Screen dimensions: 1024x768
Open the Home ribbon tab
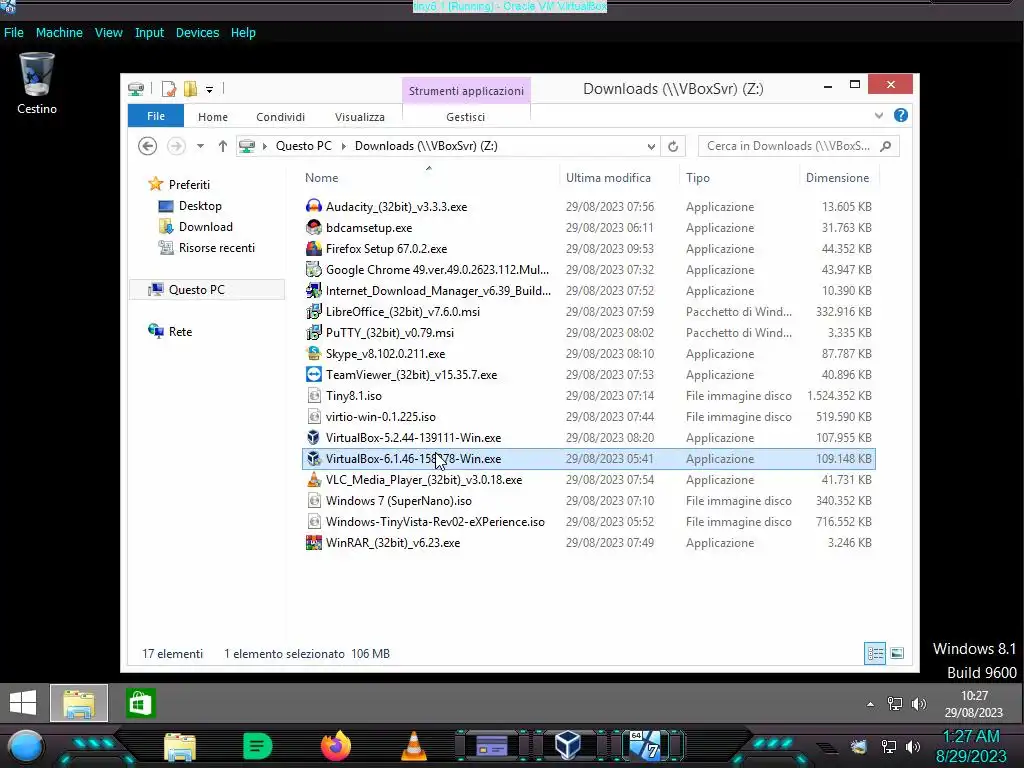click(x=213, y=117)
